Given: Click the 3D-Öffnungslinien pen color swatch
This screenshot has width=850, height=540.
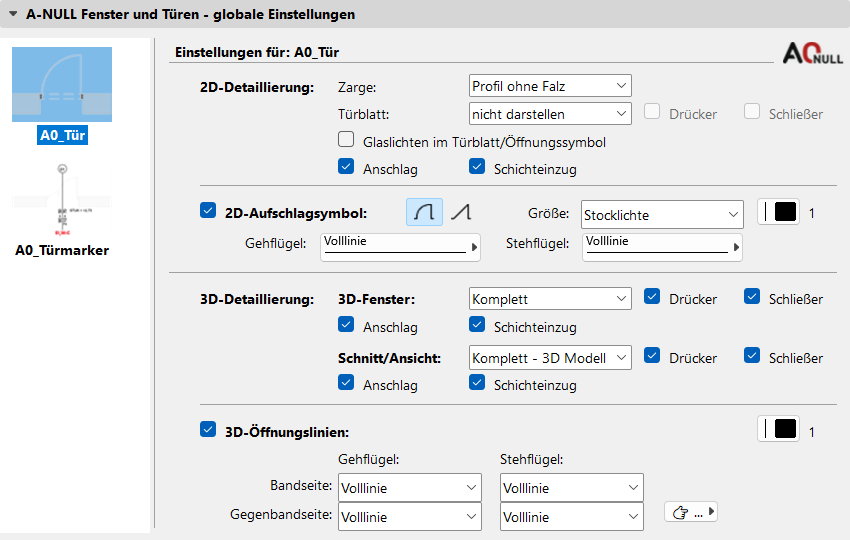Looking at the screenshot, I should pyautogui.click(x=779, y=430).
